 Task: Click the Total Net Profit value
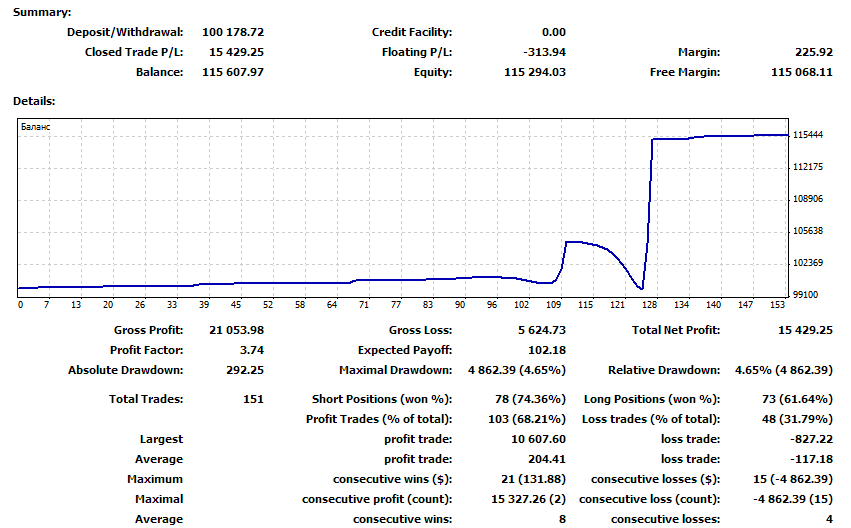tap(805, 330)
